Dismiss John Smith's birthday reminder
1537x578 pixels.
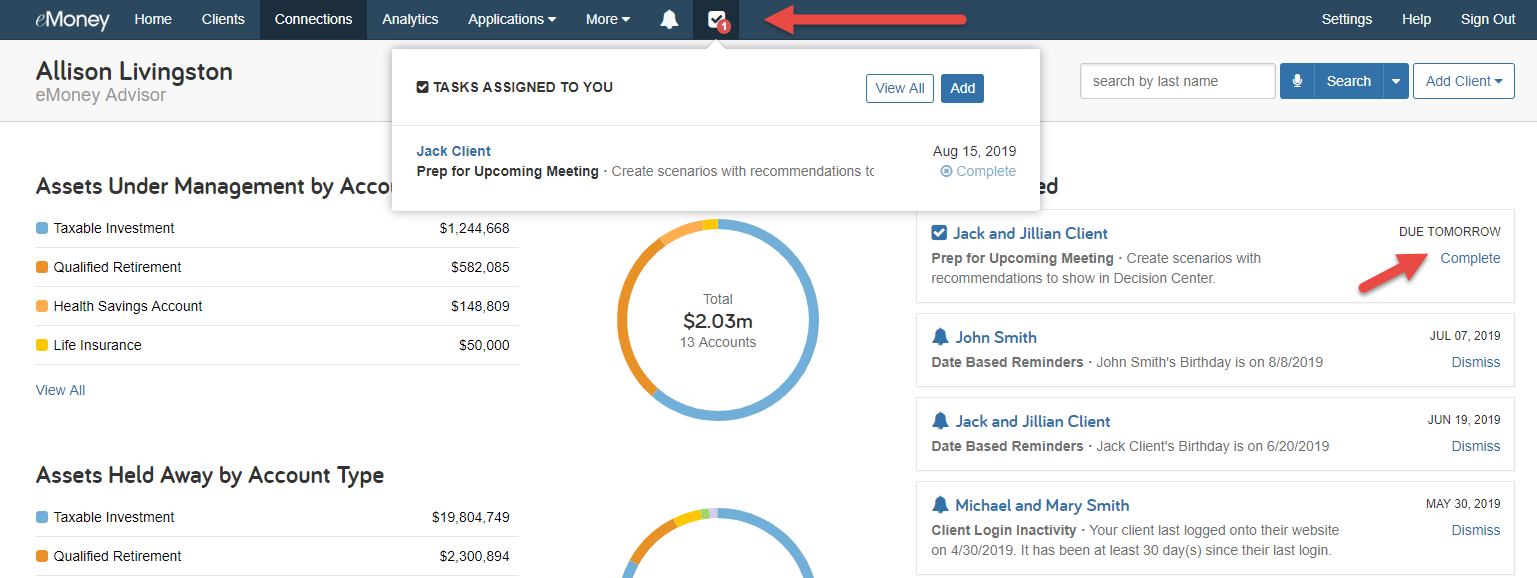1475,362
